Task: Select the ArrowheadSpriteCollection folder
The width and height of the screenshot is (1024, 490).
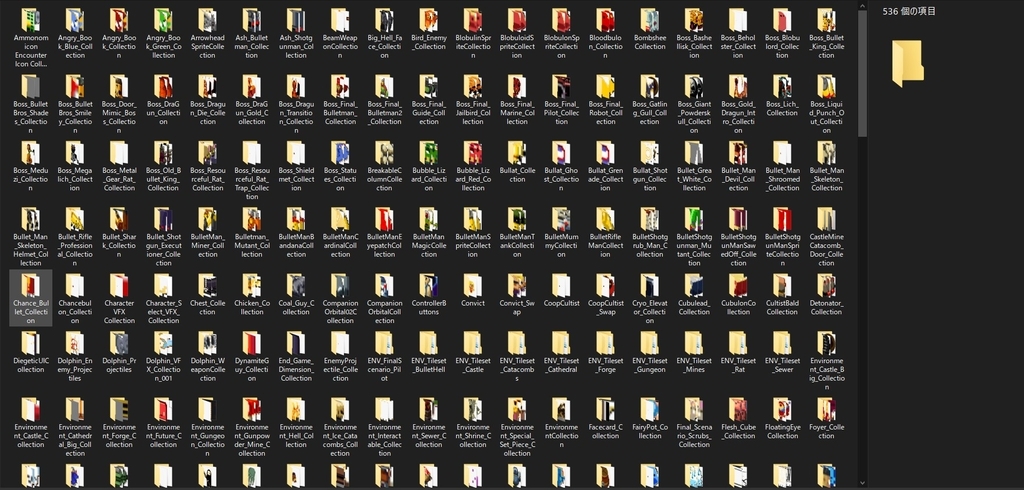Action: (208, 34)
